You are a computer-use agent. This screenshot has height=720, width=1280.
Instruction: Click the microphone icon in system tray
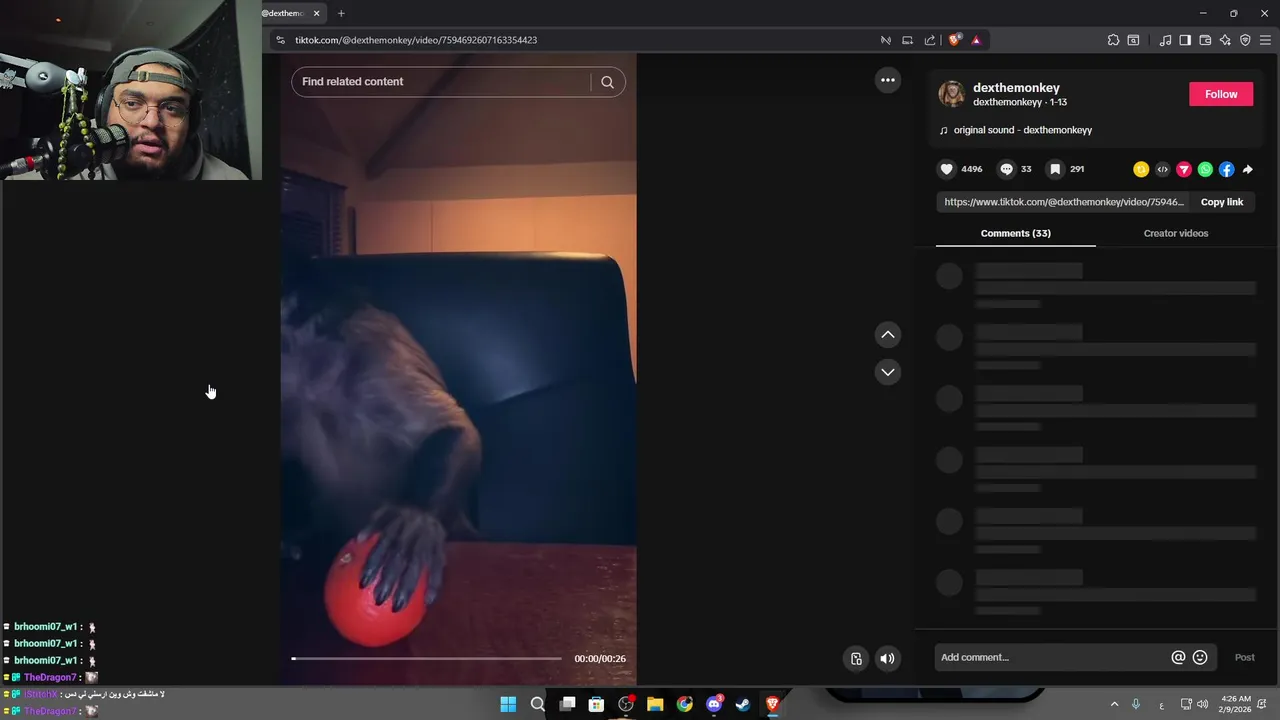click(1137, 704)
